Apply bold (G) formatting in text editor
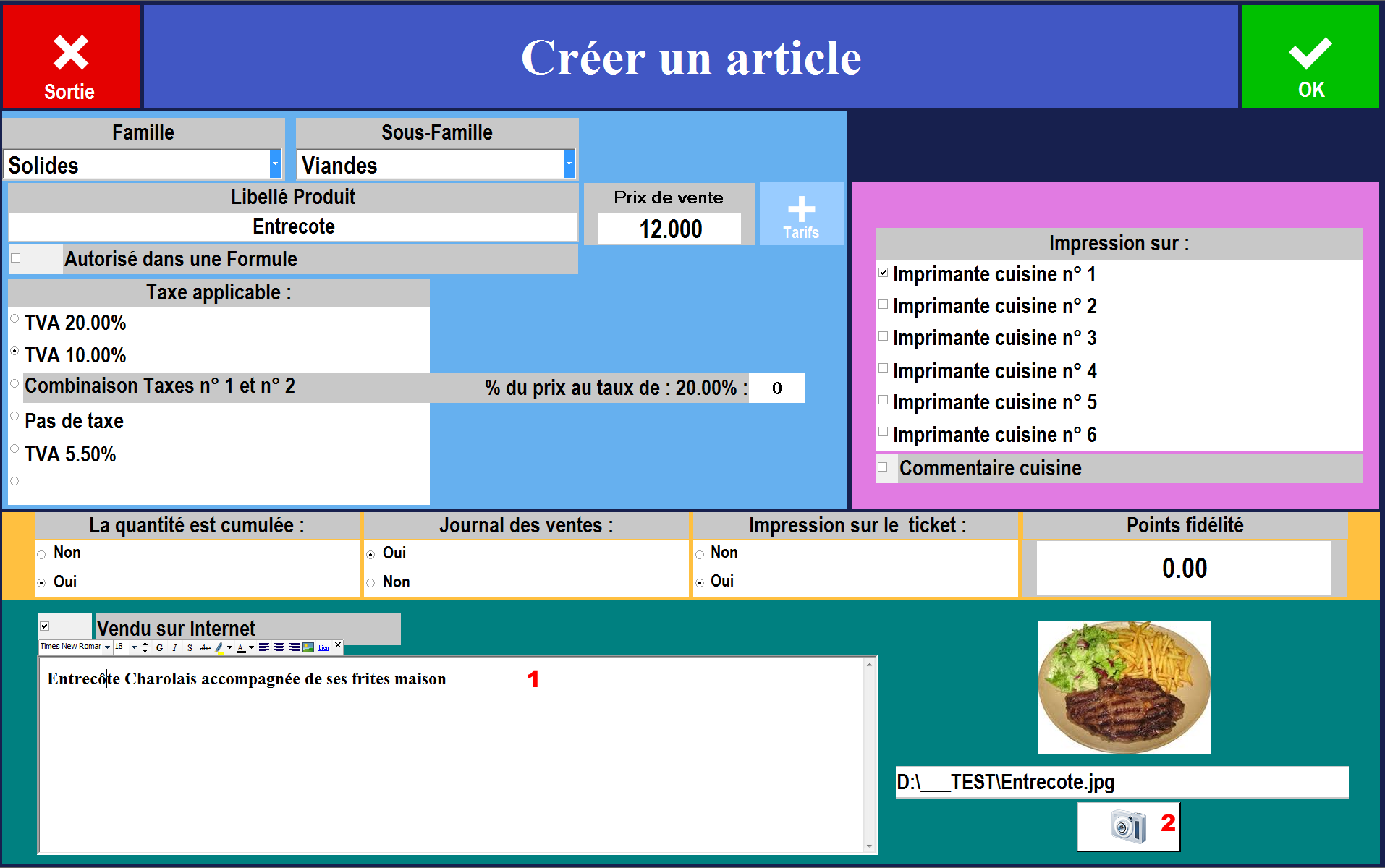The image size is (1385, 868). coord(159,647)
